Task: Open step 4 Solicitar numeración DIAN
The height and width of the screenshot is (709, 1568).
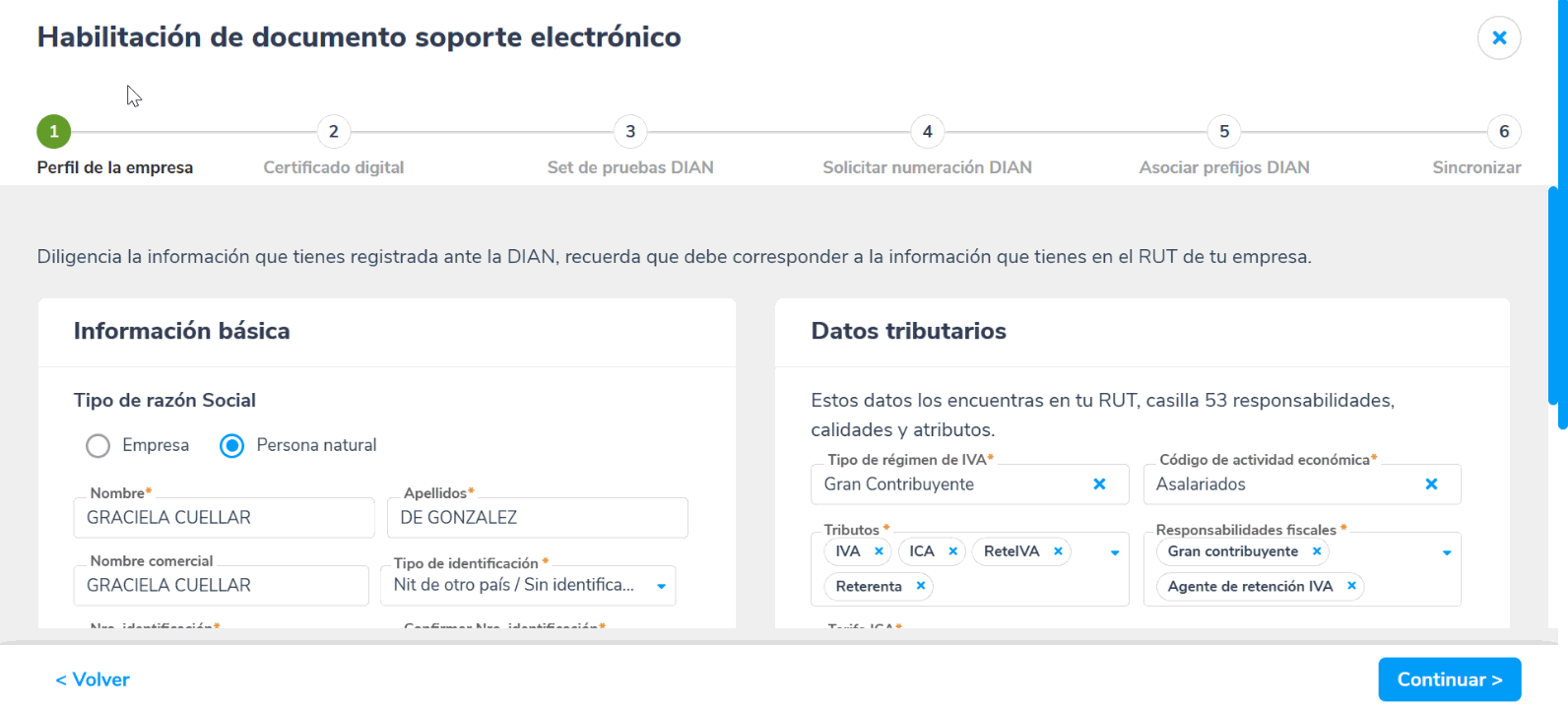Action: pos(927,132)
